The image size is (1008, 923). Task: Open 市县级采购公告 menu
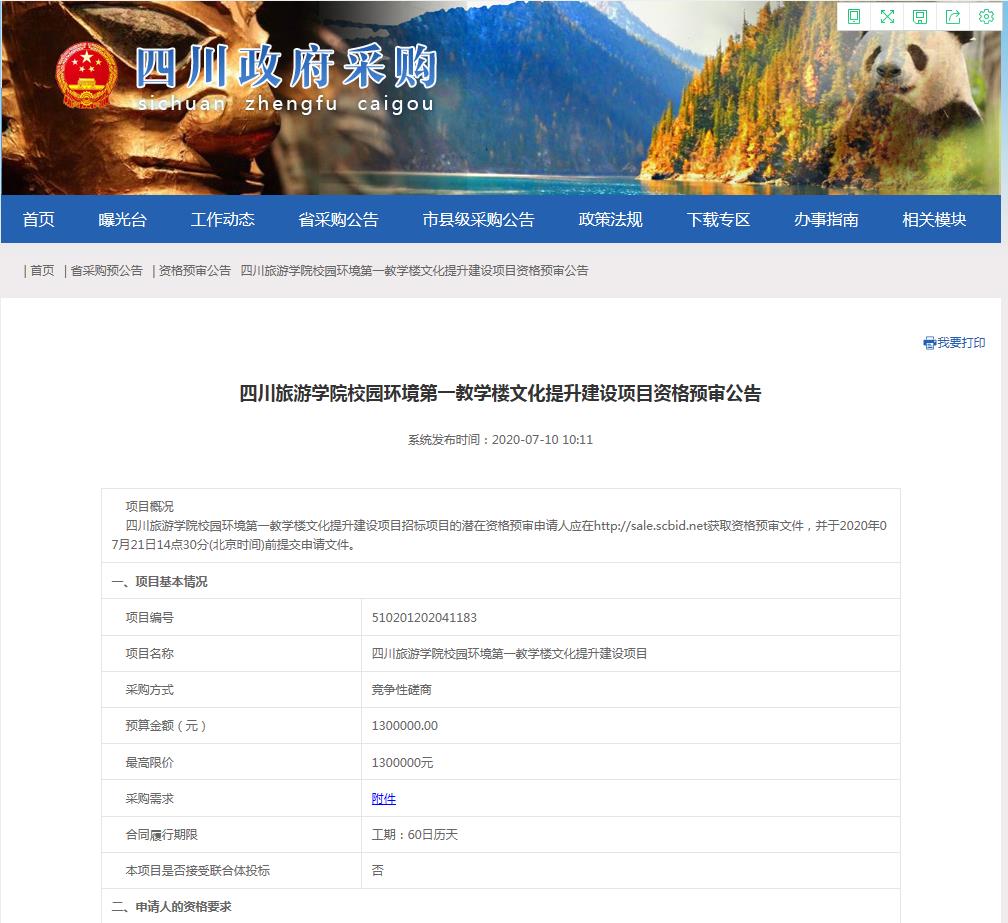pyautogui.click(x=478, y=220)
